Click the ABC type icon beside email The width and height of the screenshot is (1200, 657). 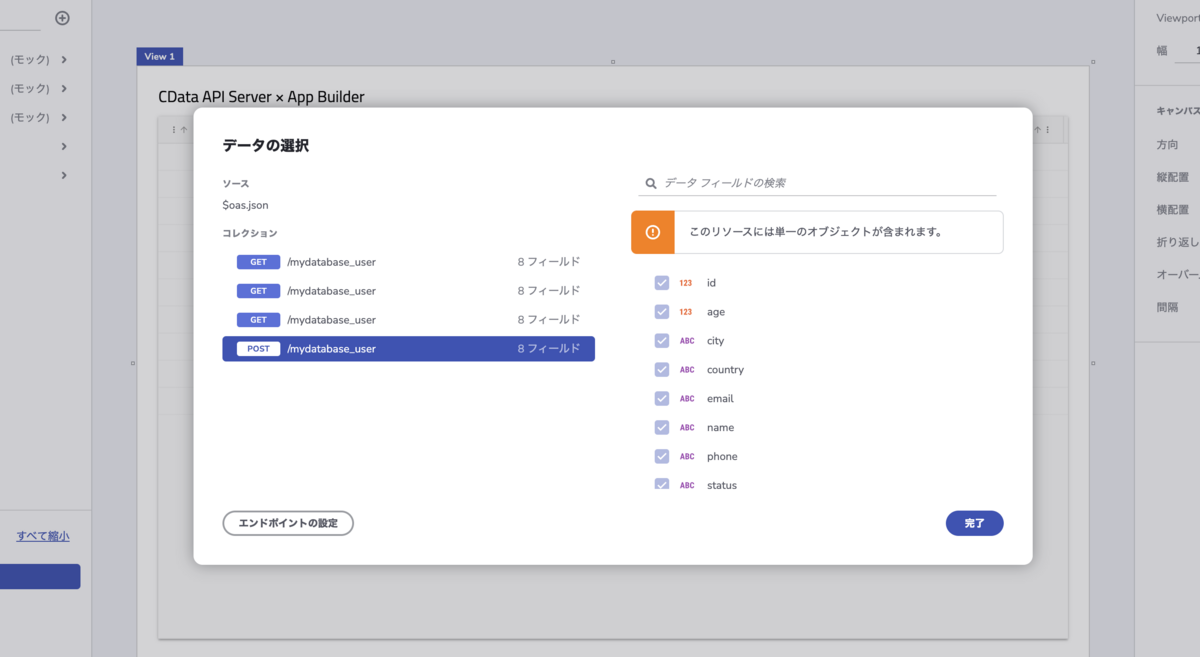pos(687,399)
